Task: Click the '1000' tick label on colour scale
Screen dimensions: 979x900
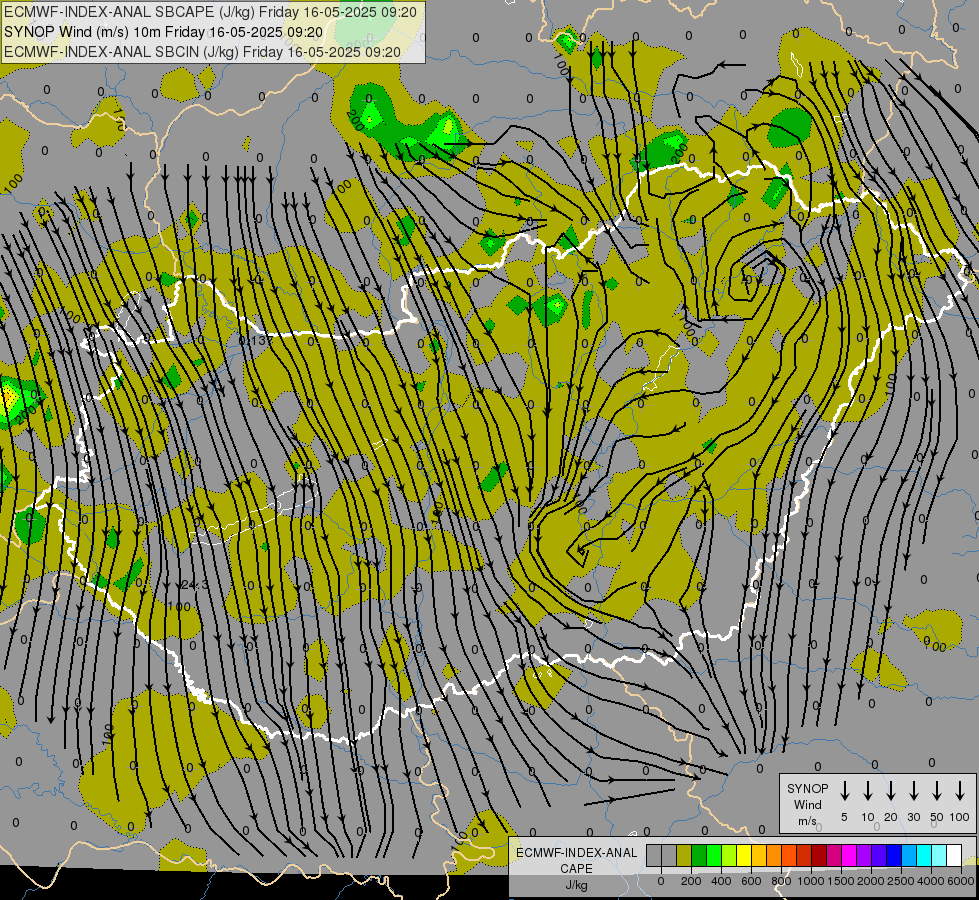Action: tap(811, 881)
